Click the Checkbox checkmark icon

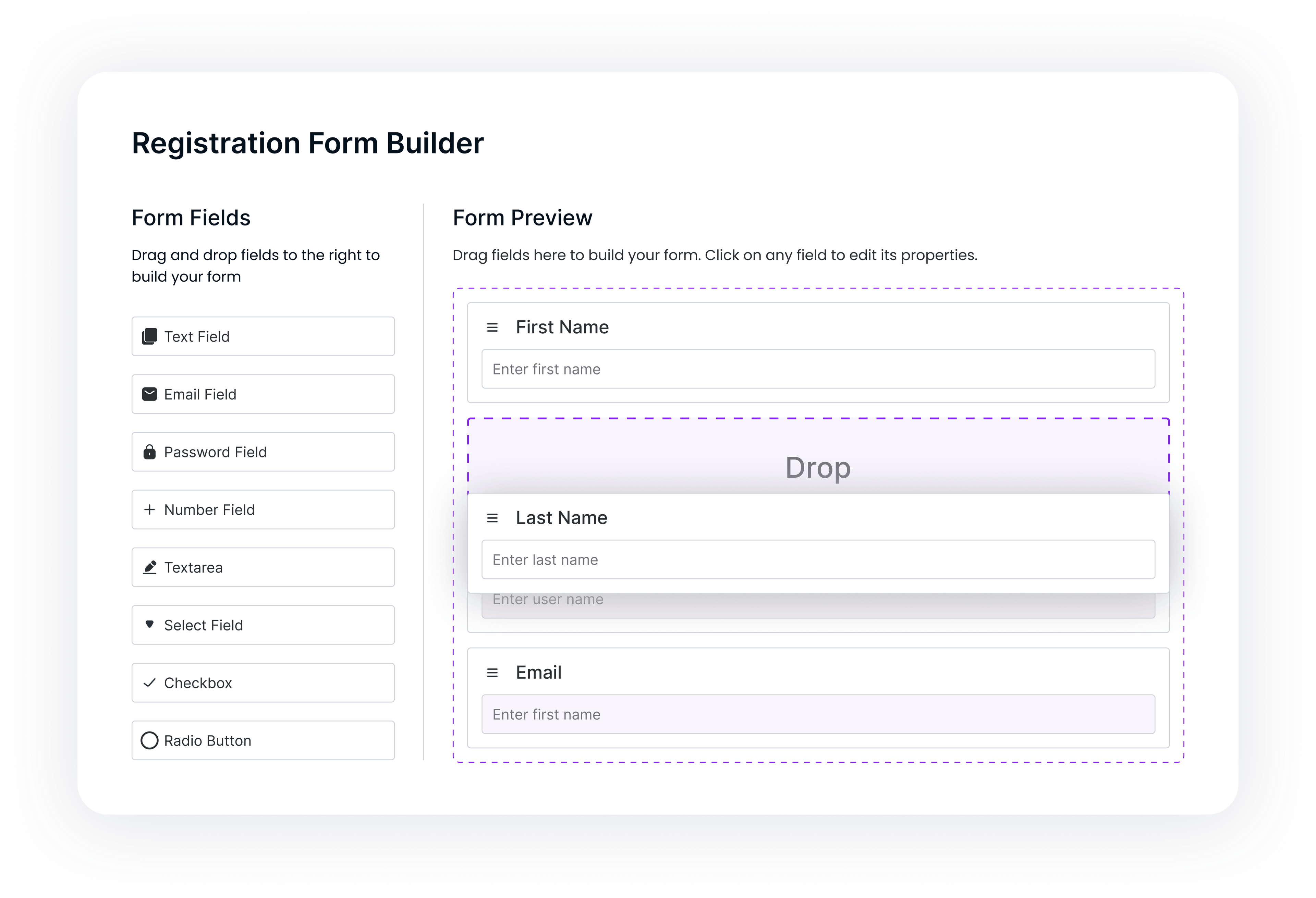click(x=149, y=683)
